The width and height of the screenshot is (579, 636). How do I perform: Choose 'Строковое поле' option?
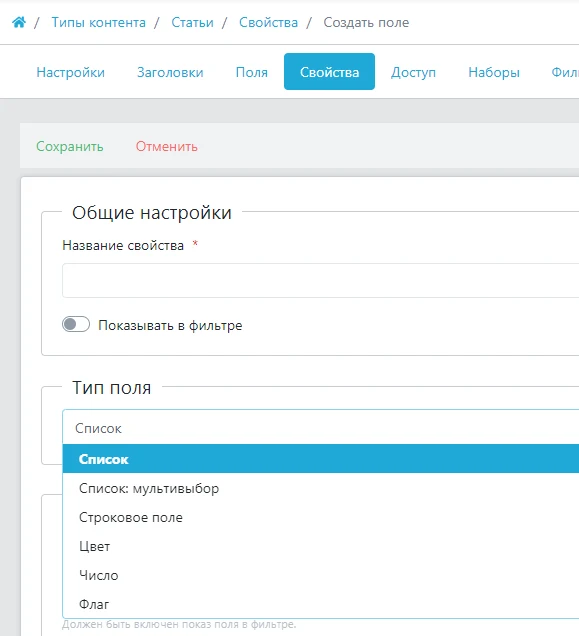321,517
